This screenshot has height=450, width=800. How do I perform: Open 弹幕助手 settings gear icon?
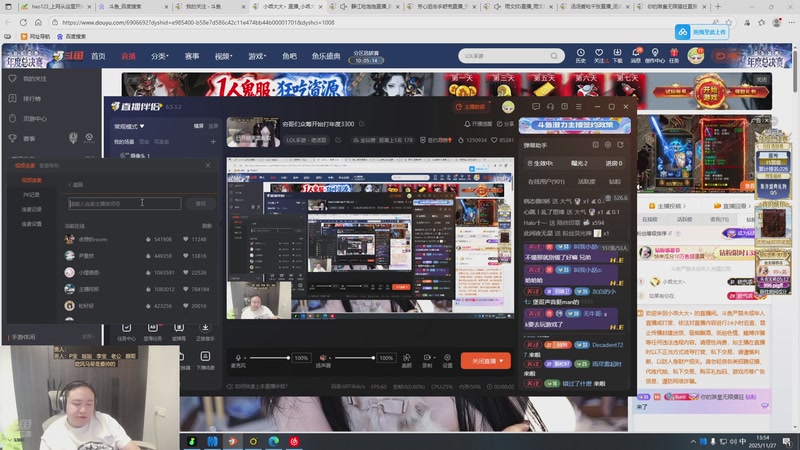608,145
